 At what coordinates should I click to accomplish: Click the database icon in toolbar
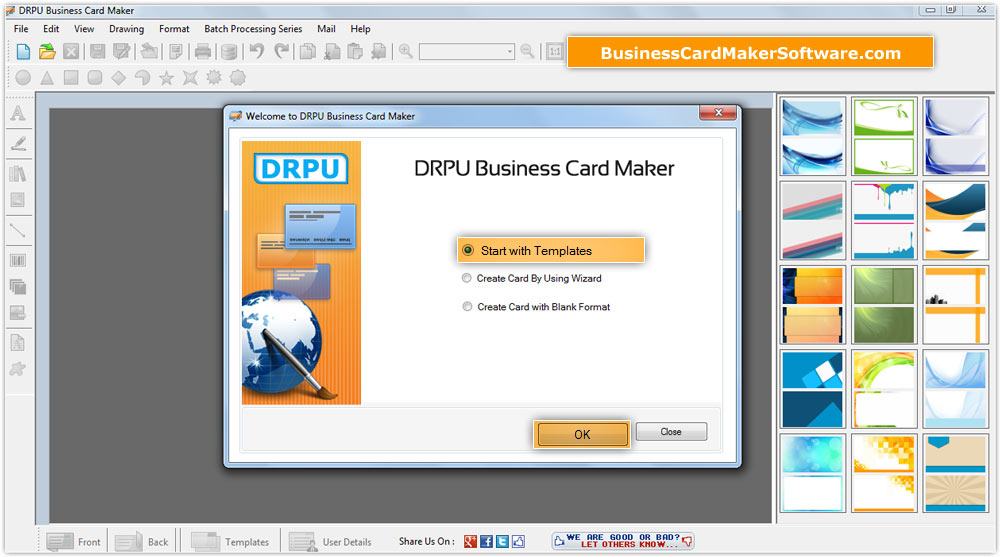228,52
